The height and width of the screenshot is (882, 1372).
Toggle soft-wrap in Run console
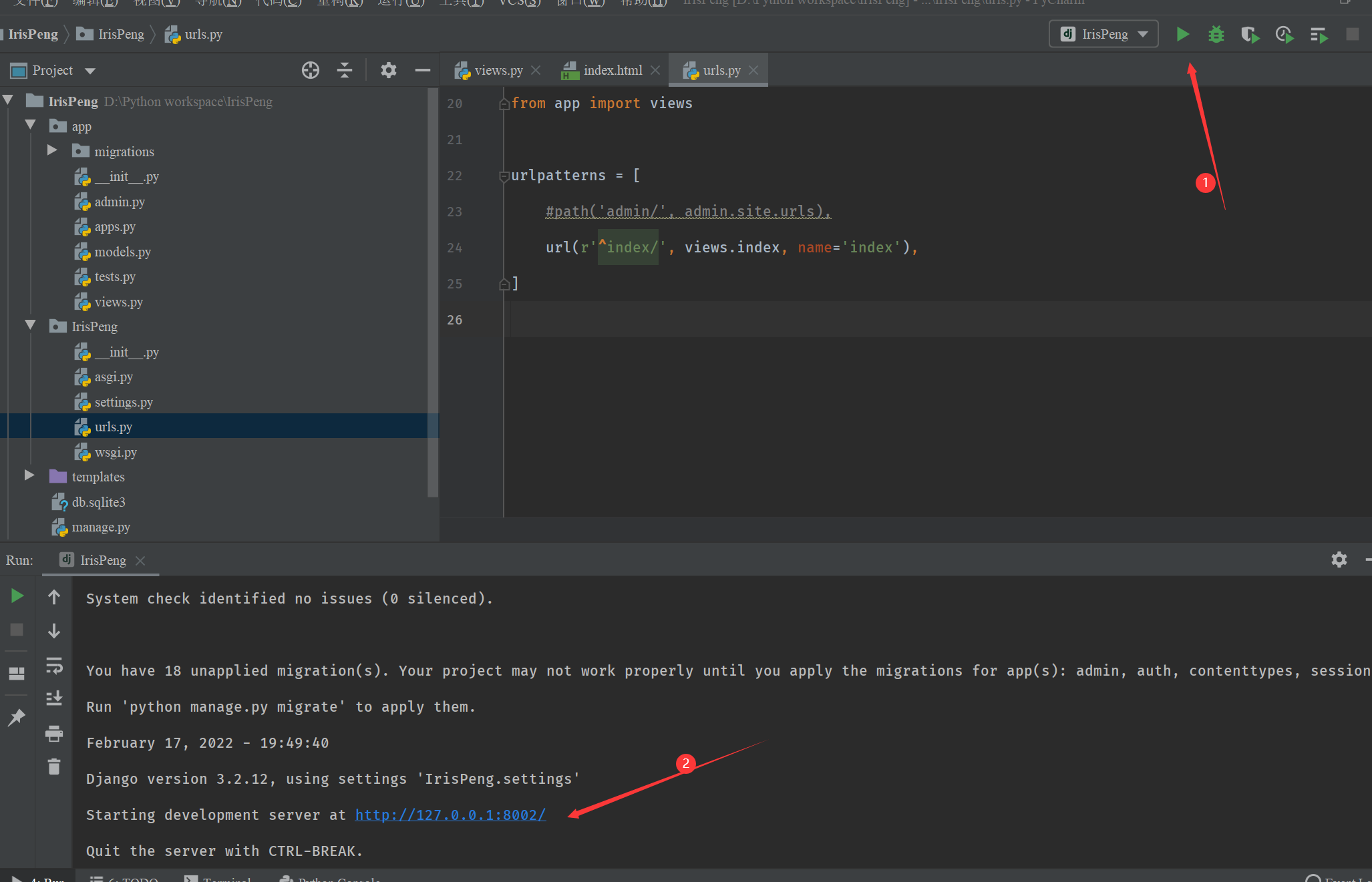coord(54,665)
